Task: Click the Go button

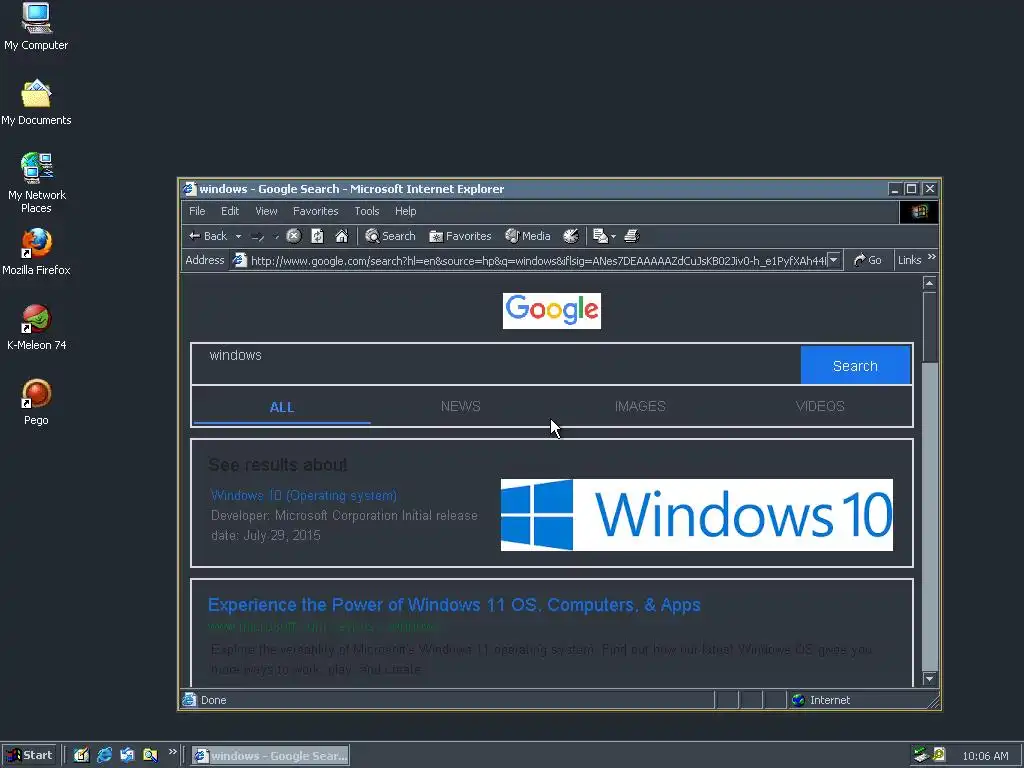Action: pos(867,260)
